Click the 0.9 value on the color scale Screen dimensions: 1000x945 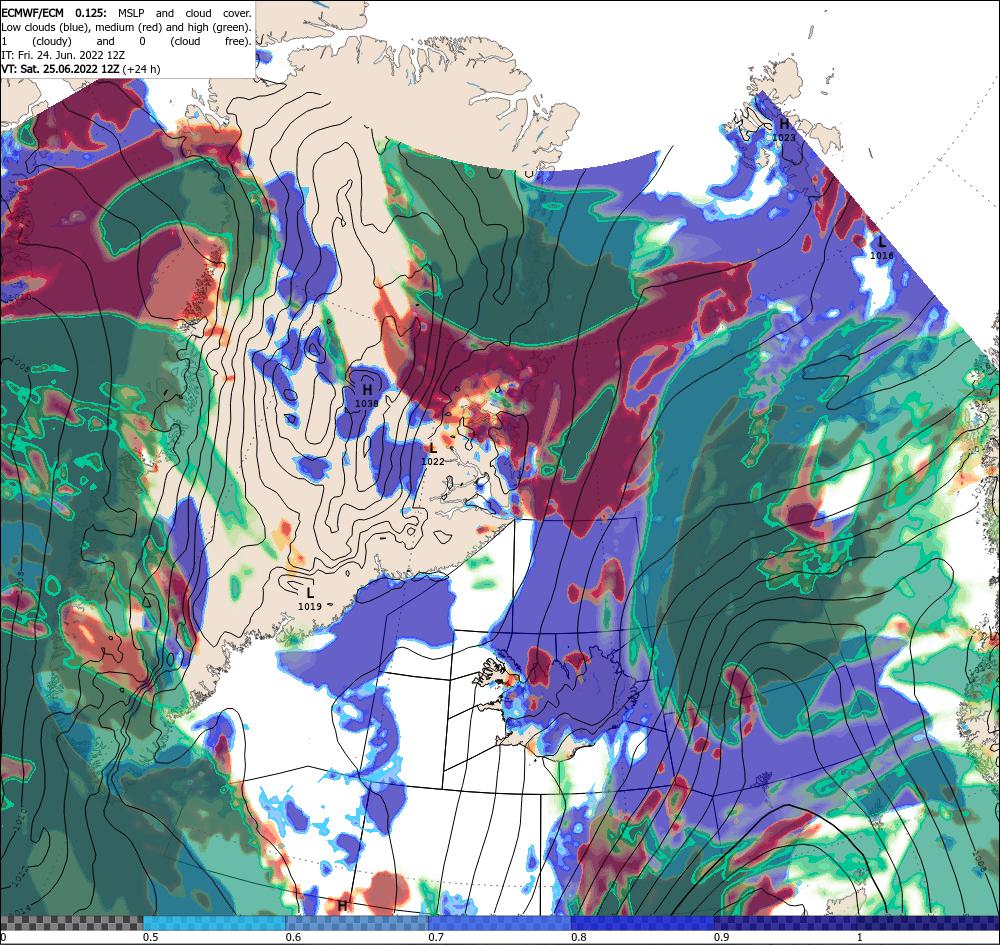tap(722, 937)
